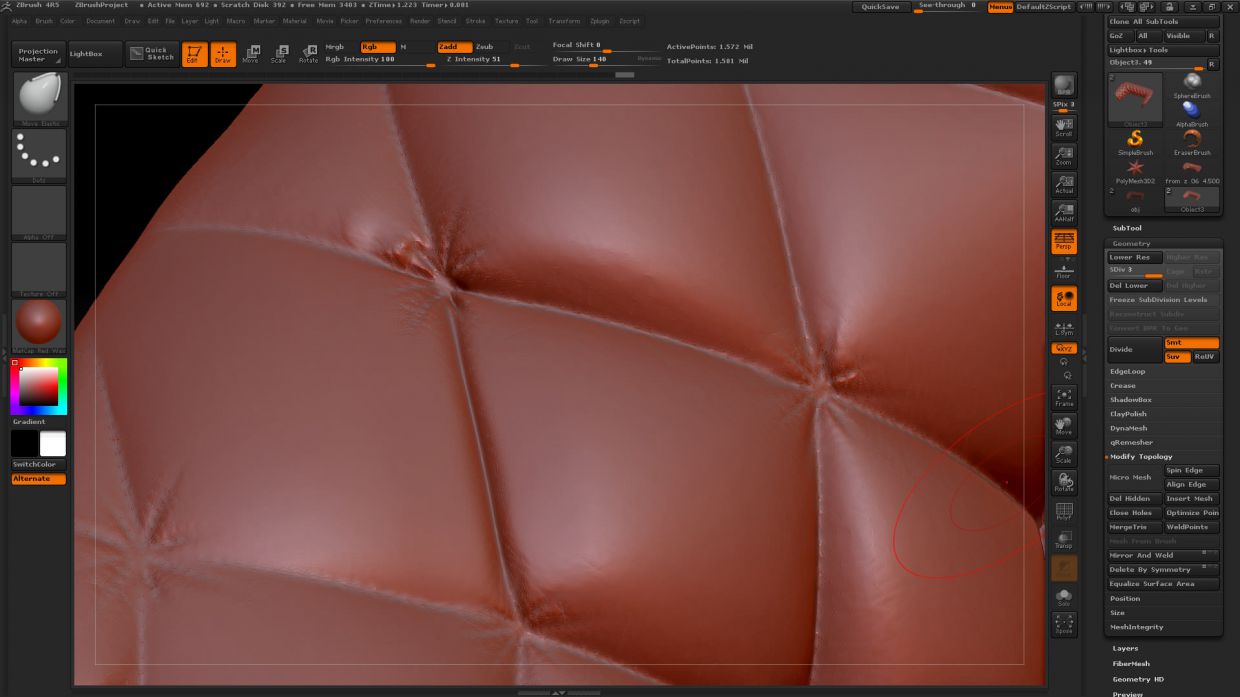This screenshot has height=697, width=1240.
Task: Click right shelf Move view icon
Action: pos(1064,426)
